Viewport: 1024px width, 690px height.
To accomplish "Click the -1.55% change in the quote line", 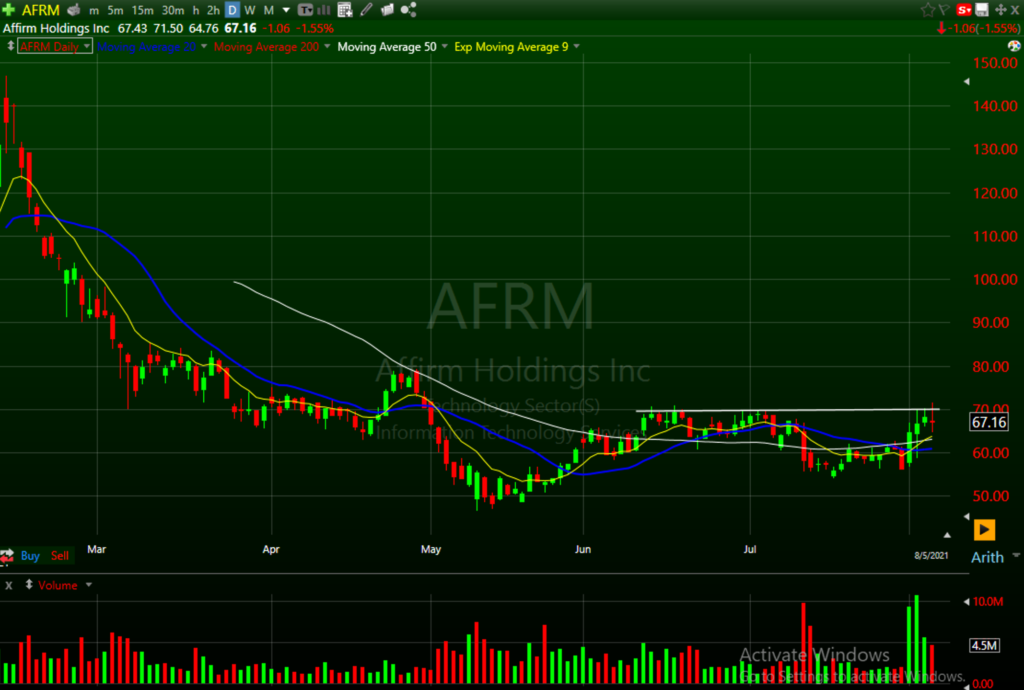I will tap(315, 29).
